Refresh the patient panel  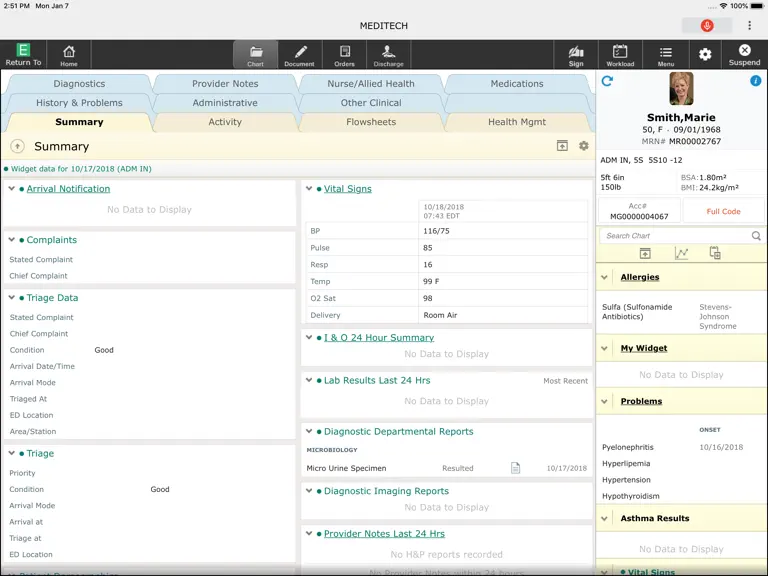pyautogui.click(x=607, y=81)
